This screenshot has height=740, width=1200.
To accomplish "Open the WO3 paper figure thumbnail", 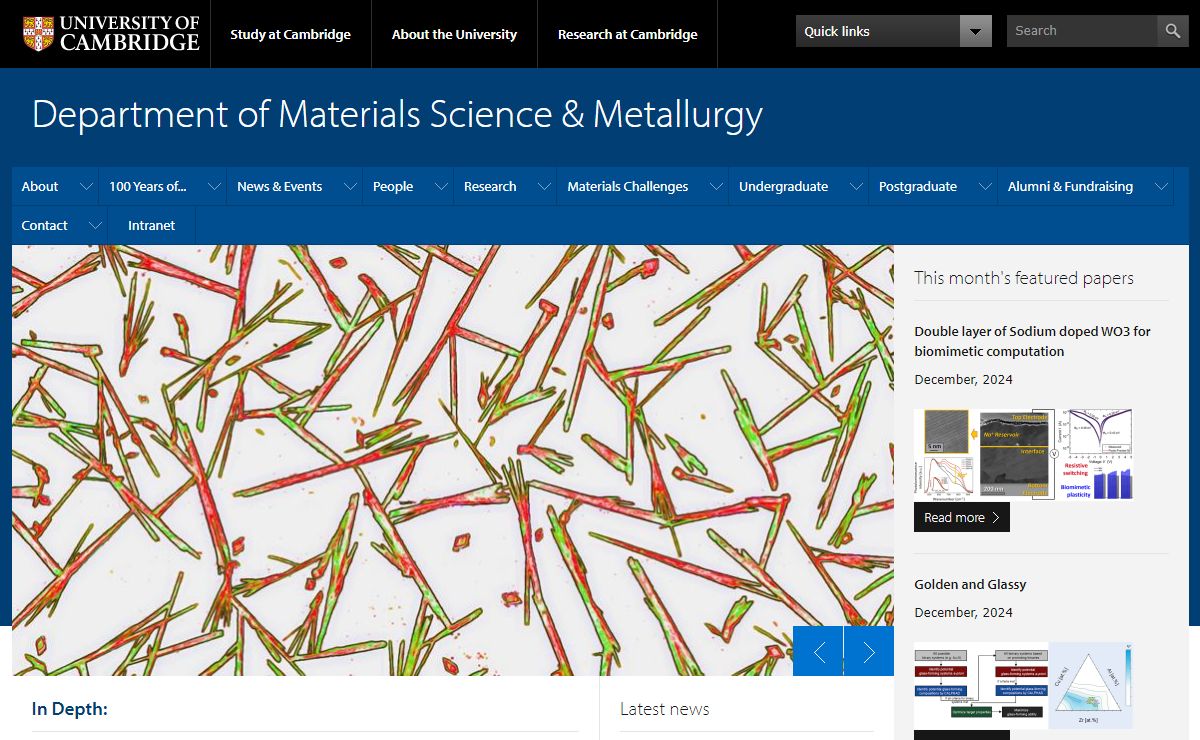I will [1023, 454].
